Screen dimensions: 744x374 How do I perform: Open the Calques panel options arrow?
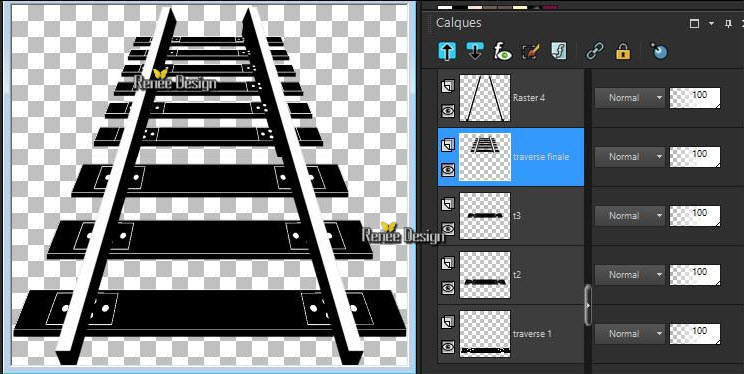tap(711, 23)
